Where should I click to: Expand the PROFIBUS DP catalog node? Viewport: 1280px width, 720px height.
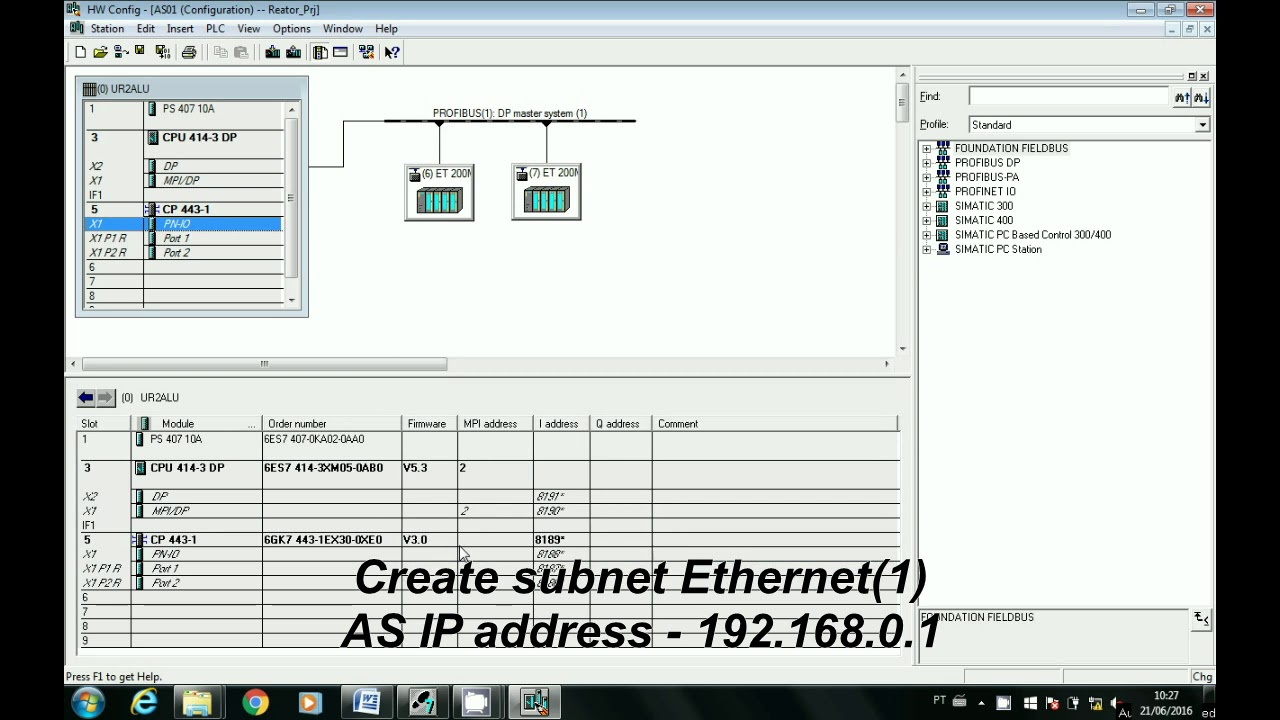click(x=926, y=163)
